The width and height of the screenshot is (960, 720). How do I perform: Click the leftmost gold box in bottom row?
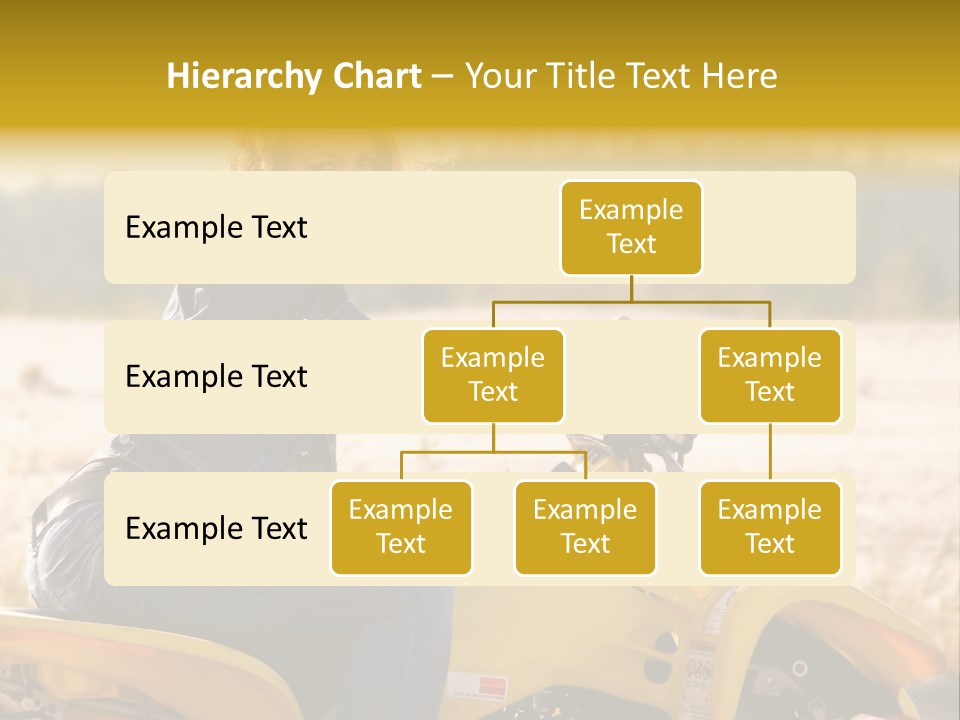(401, 528)
